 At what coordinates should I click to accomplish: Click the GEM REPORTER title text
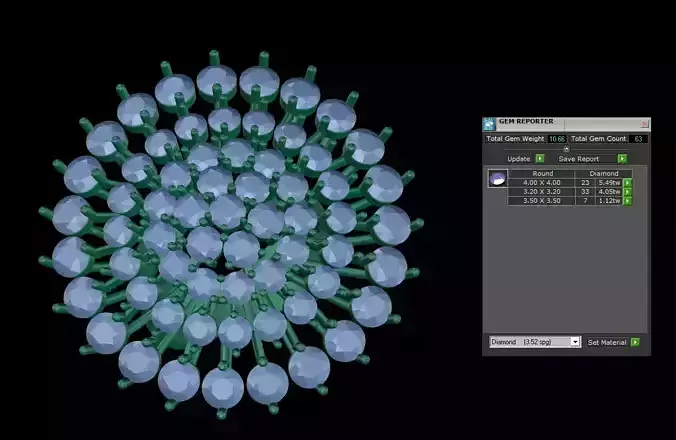tap(526, 122)
